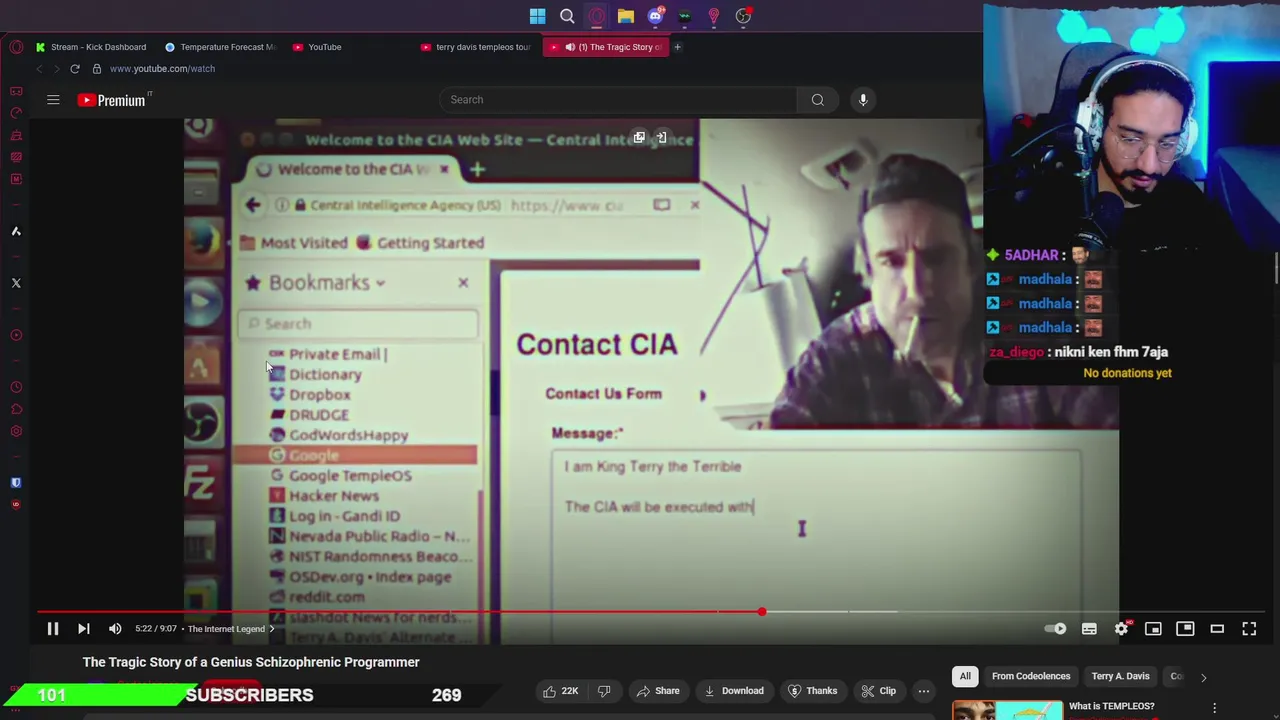Select the 'All' filter chip
This screenshot has width=1280, height=720.
(965, 676)
